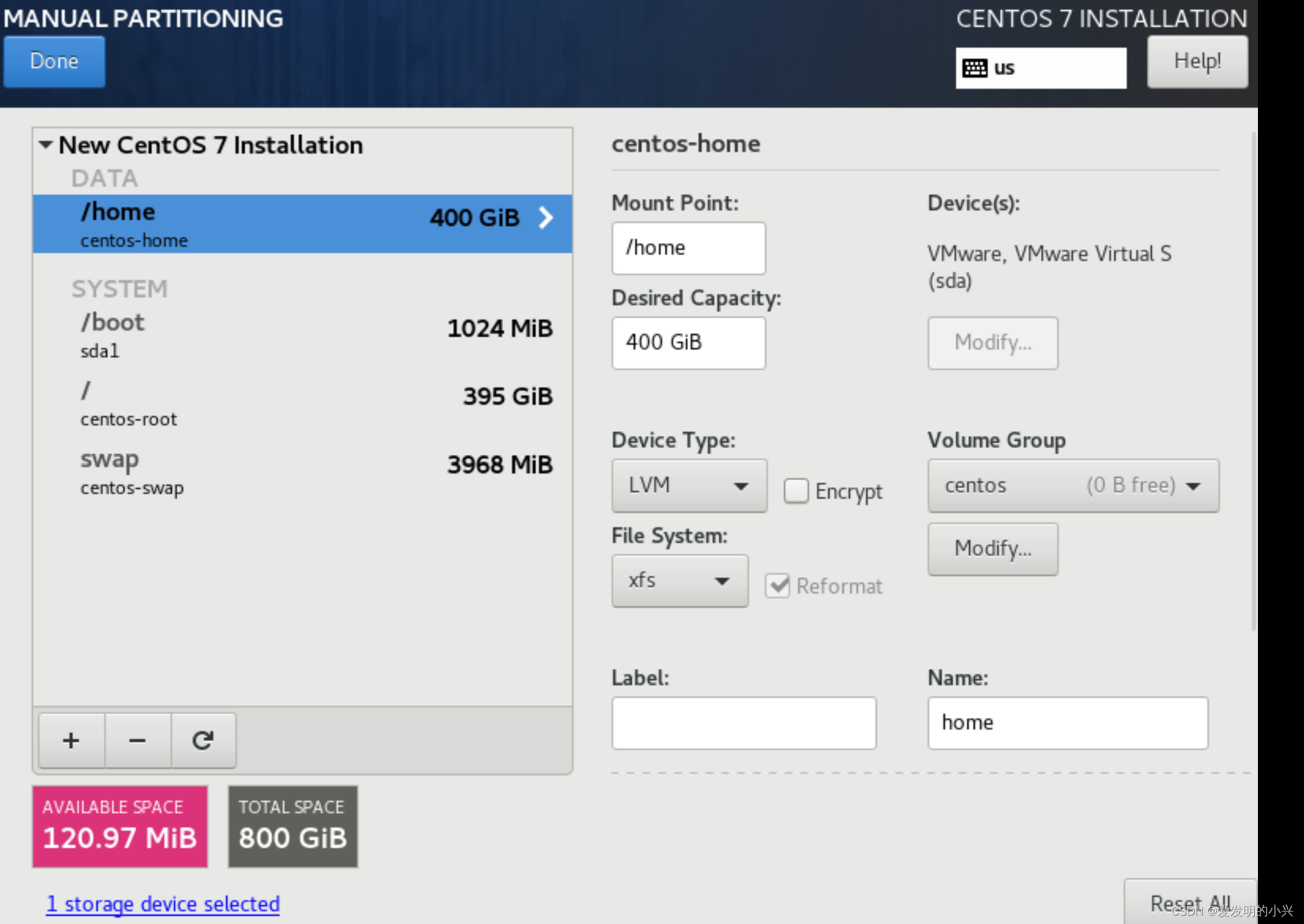Open the 1 storage device selected link
This screenshot has height=924, width=1304.
(x=163, y=904)
